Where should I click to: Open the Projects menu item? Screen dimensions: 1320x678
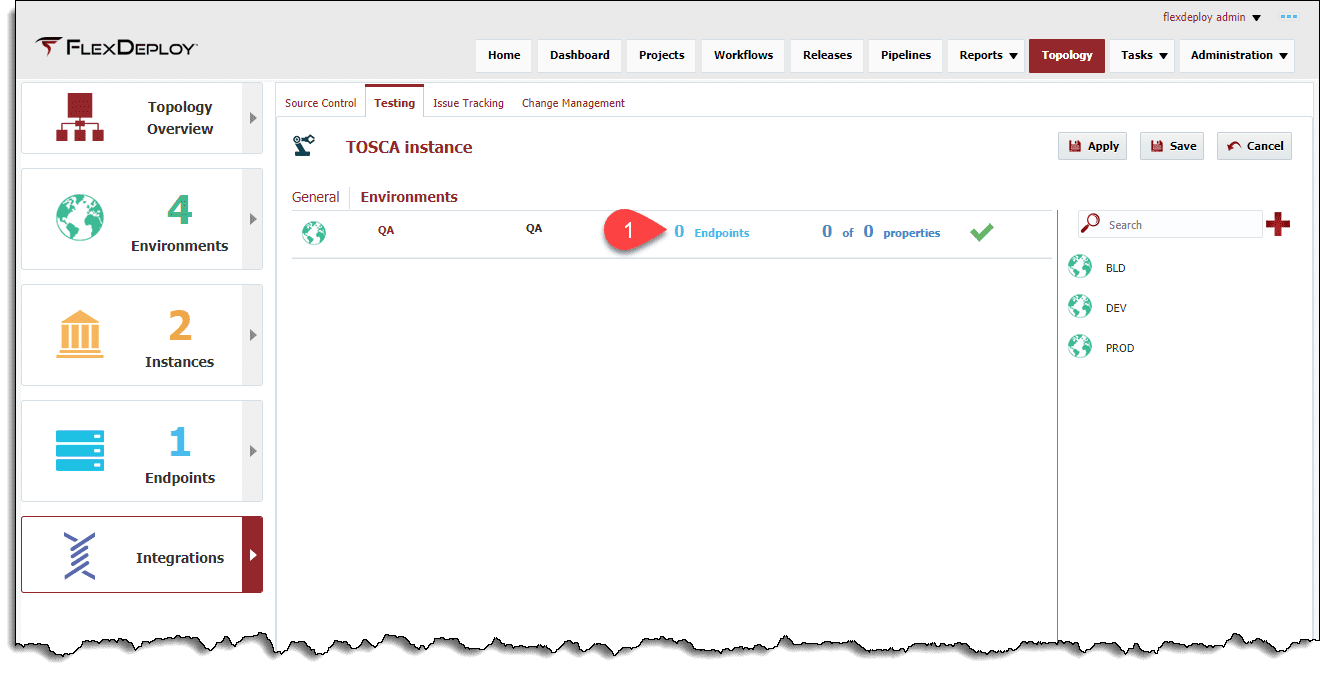point(662,55)
